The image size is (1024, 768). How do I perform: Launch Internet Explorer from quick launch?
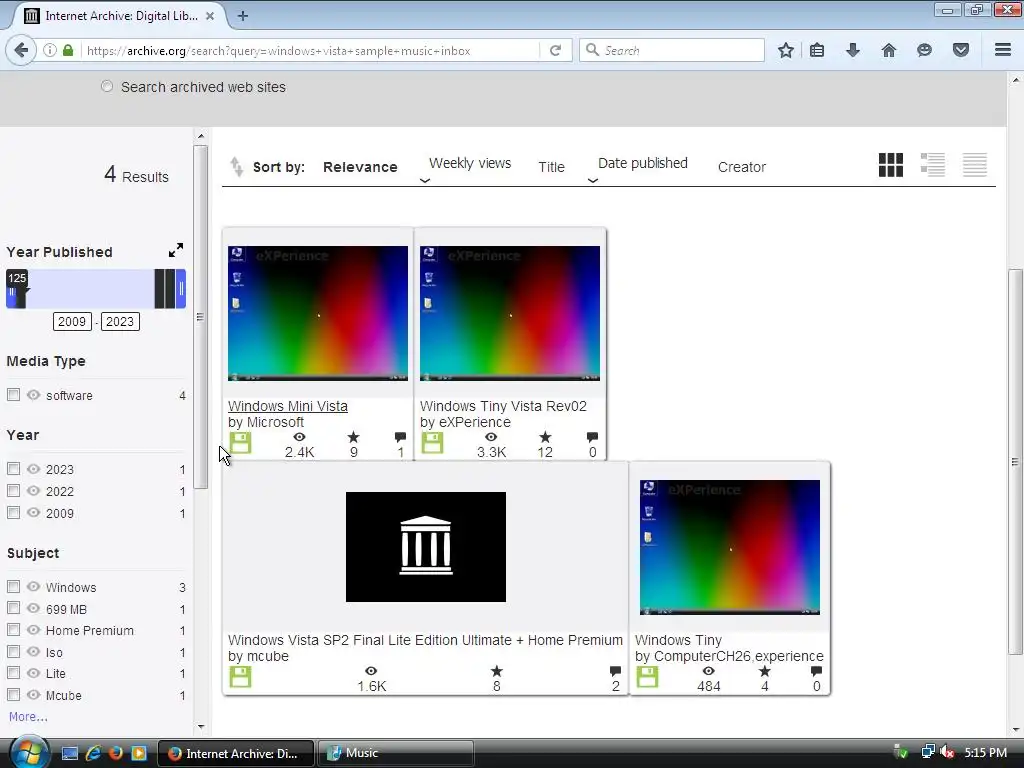pos(93,753)
